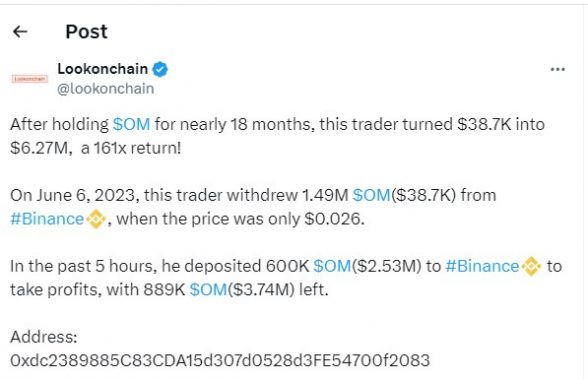Open #Binance hashtag in withdrawal paragraph
This screenshot has height=380, width=588.
47,219
